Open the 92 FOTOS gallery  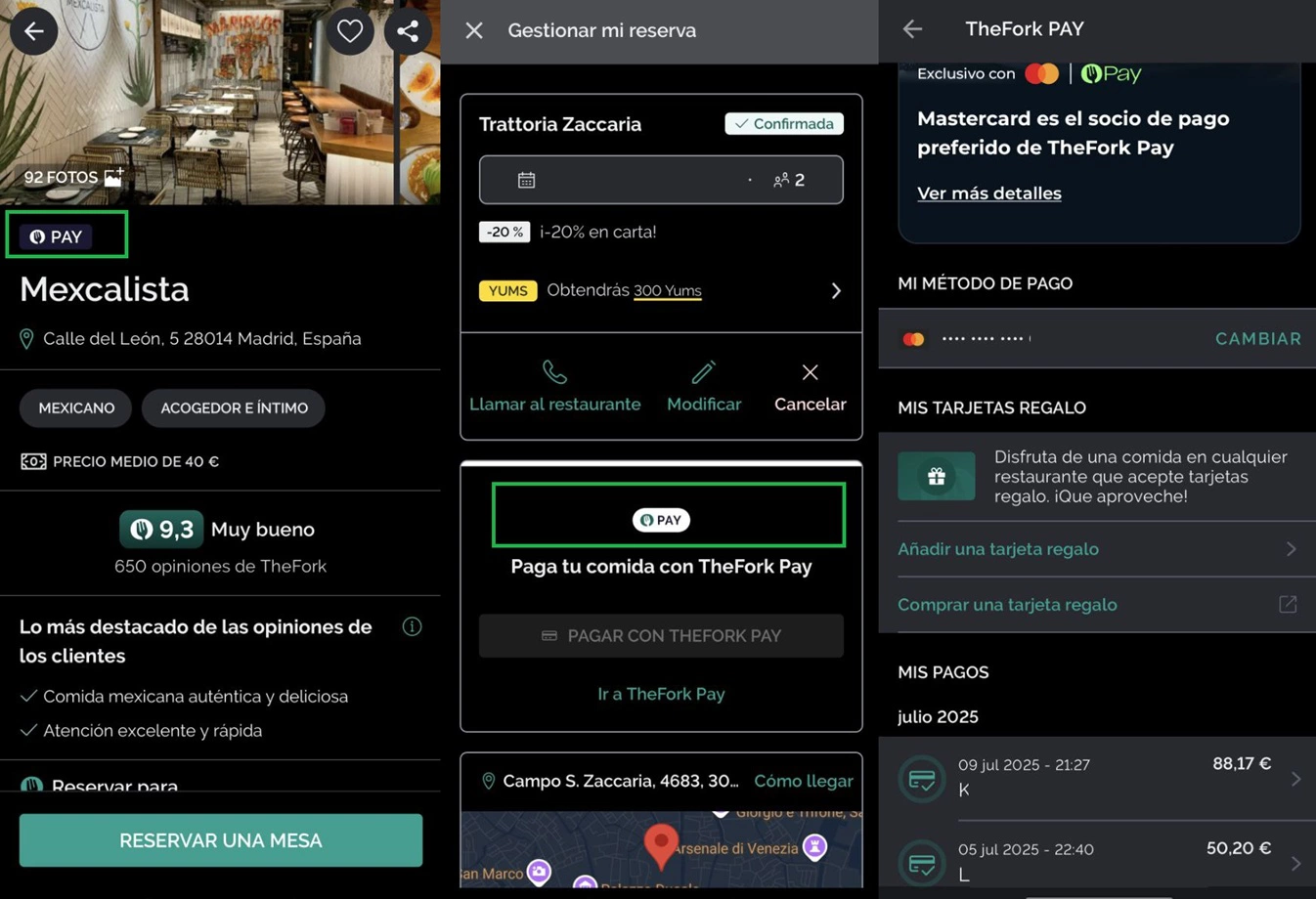[x=73, y=177]
